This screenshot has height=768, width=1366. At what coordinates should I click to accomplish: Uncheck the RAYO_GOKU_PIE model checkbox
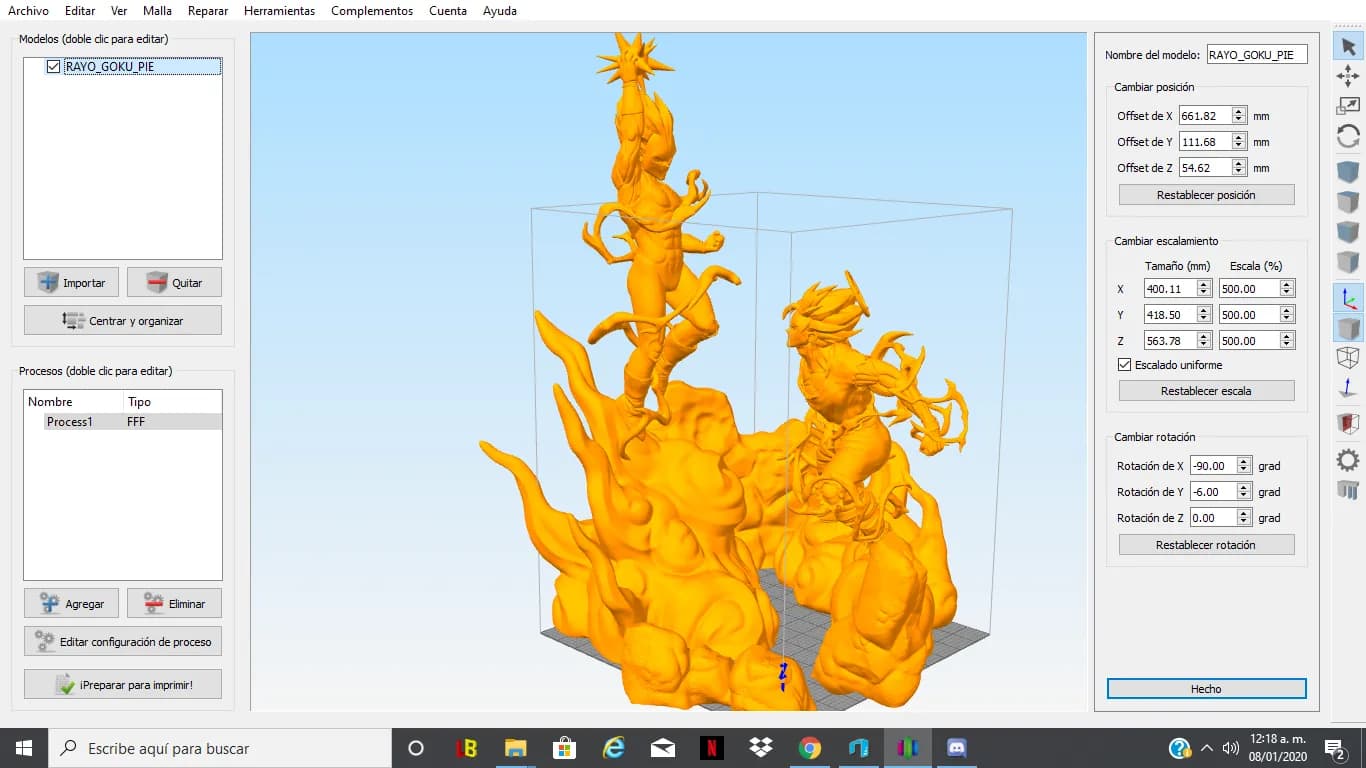tap(54, 67)
